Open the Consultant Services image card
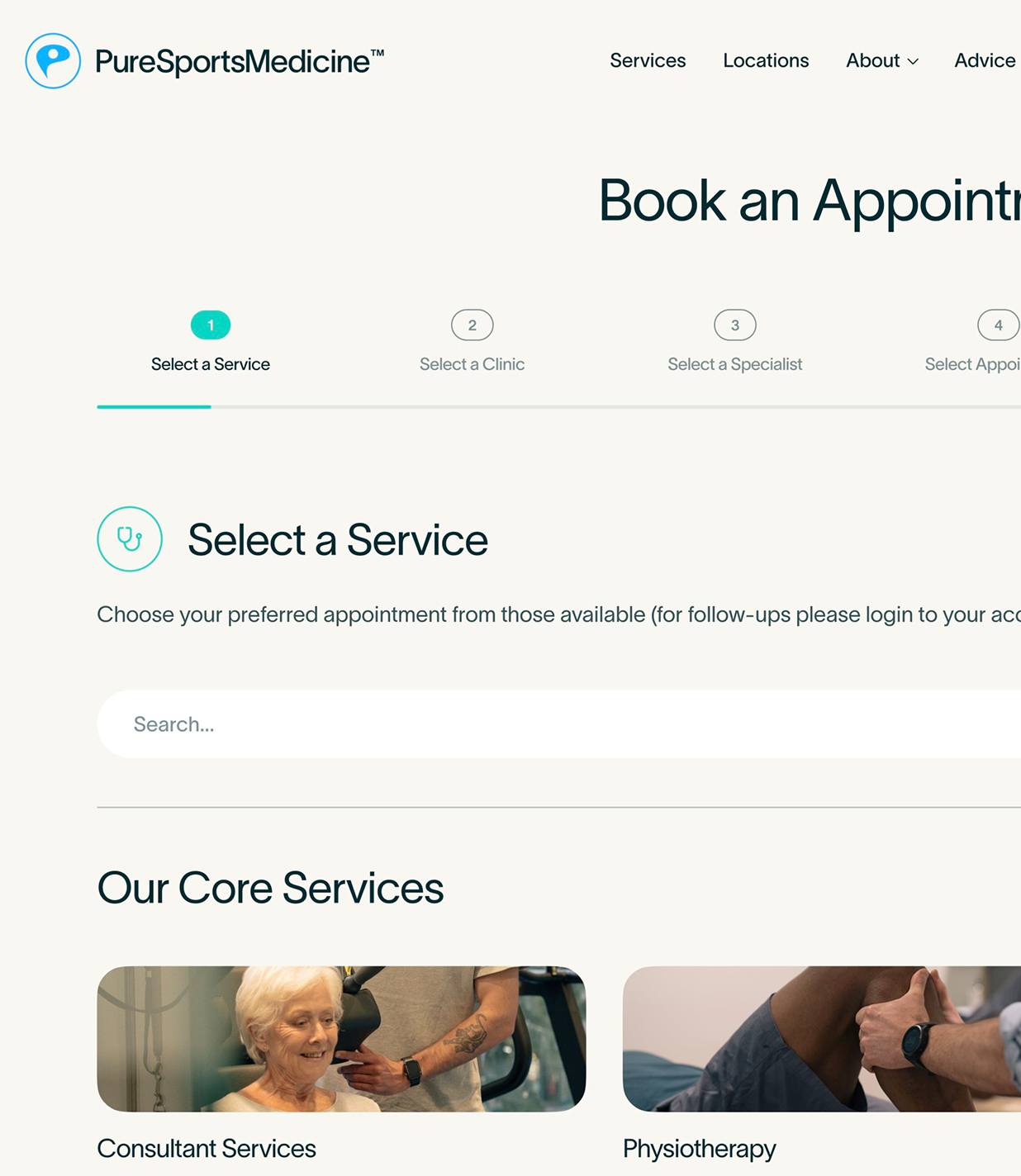1021x1176 pixels. tap(341, 1039)
